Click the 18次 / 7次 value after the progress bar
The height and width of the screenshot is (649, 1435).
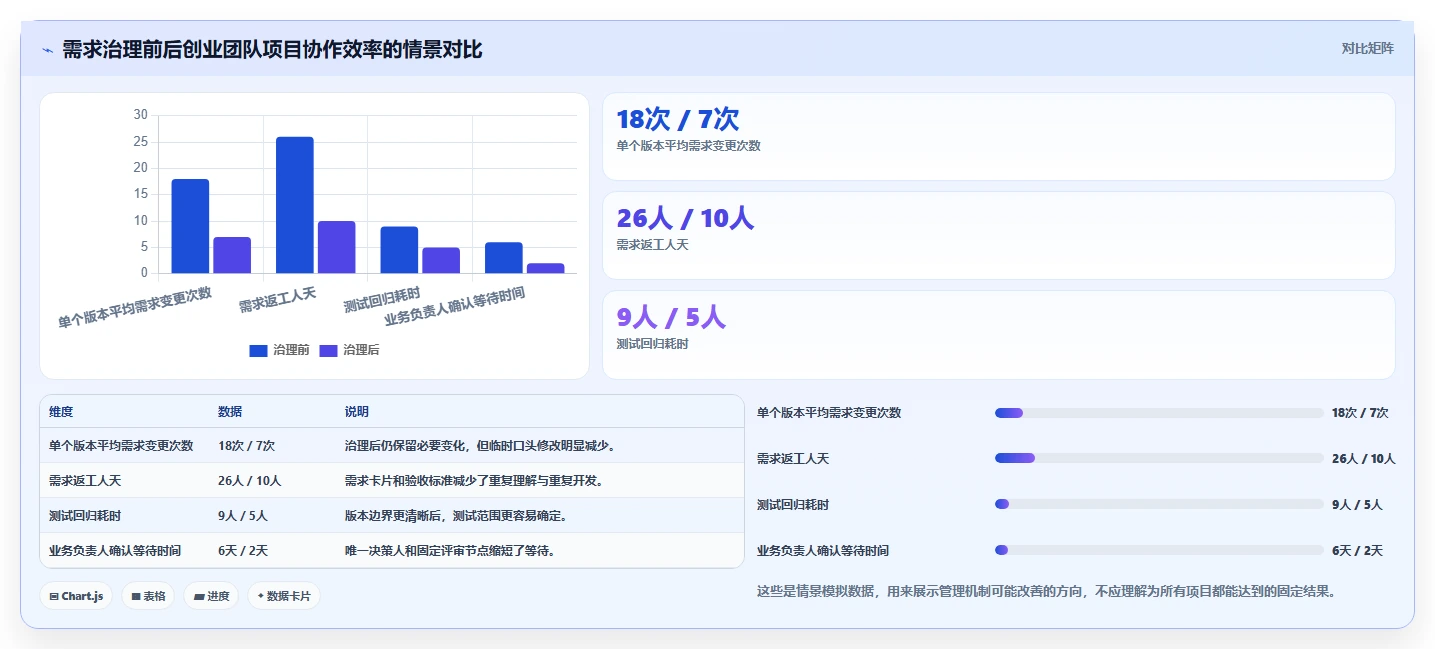click(x=1360, y=413)
